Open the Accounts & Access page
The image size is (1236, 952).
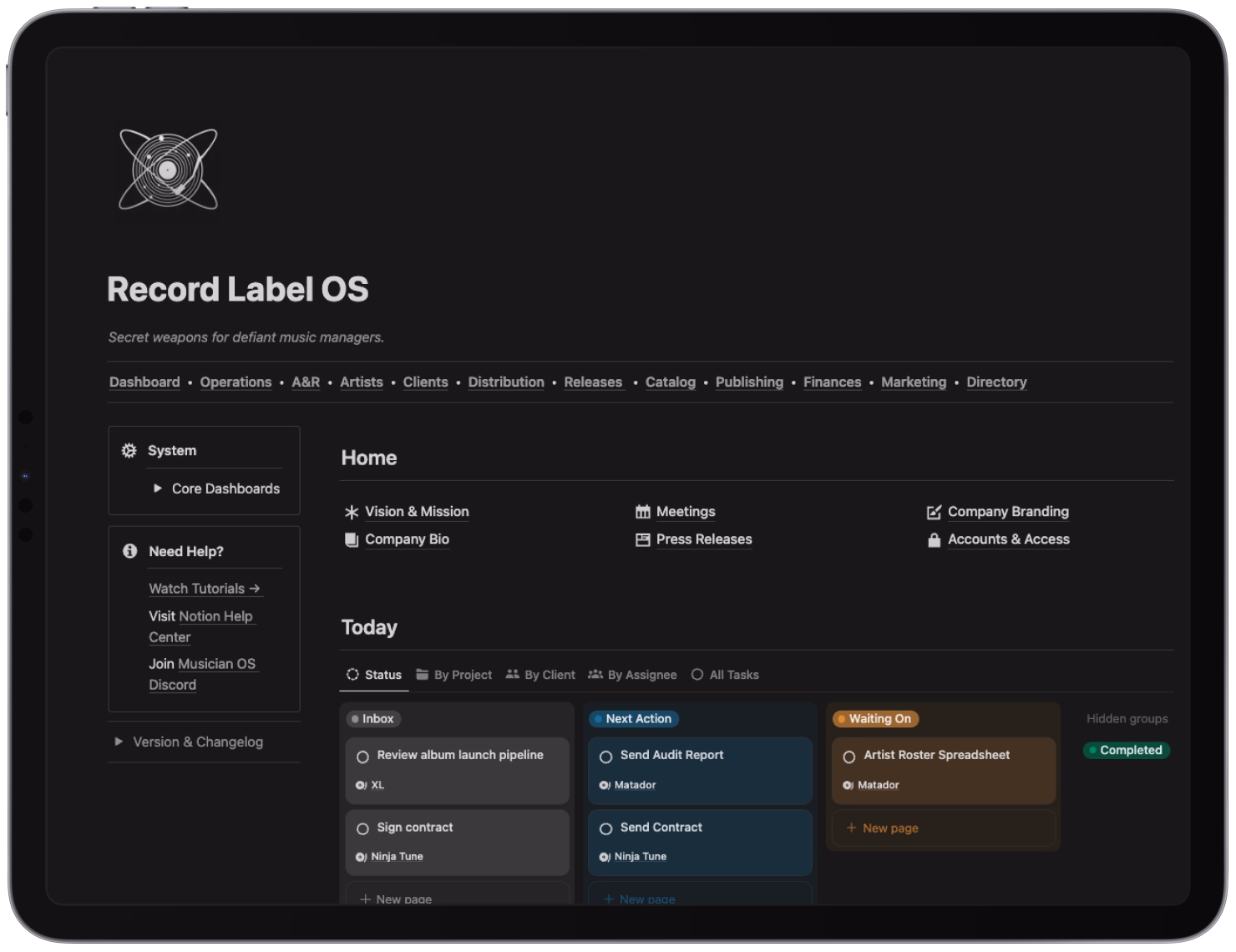1009,539
